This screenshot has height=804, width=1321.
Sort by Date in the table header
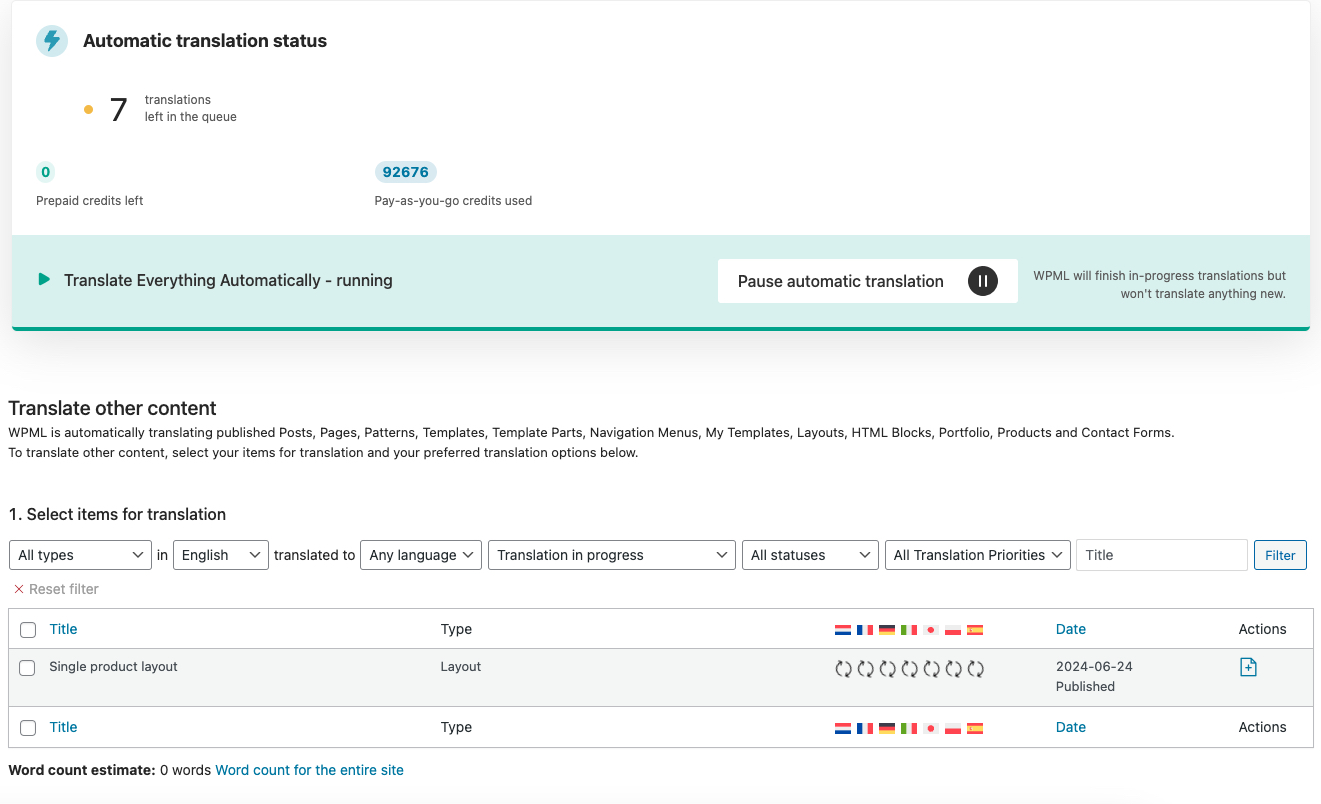[x=1071, y=629]
